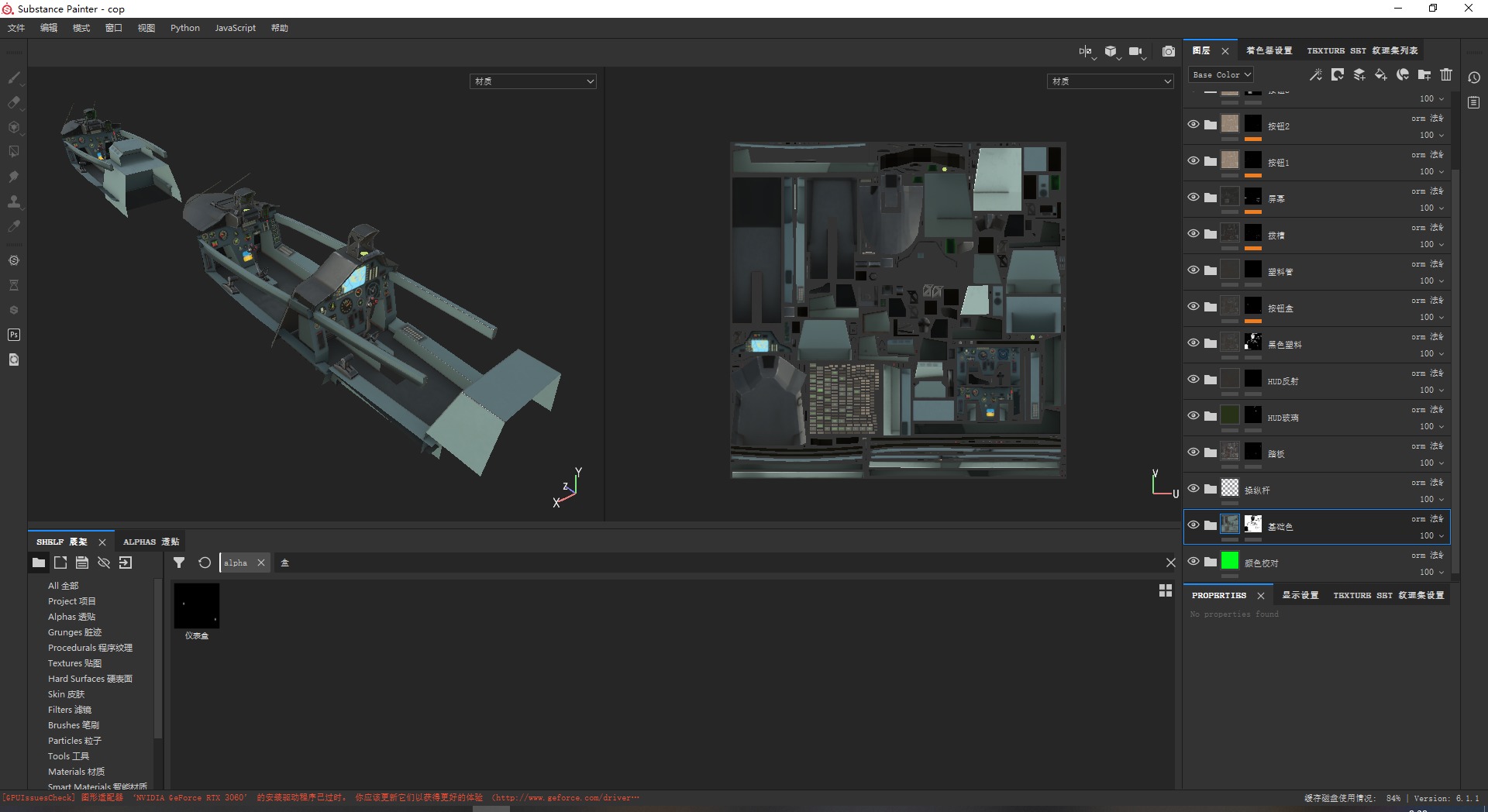The image size is (1488, 812).
Task: Open the Photoshop export (Ps) button
Action: (x=14, y=335)
